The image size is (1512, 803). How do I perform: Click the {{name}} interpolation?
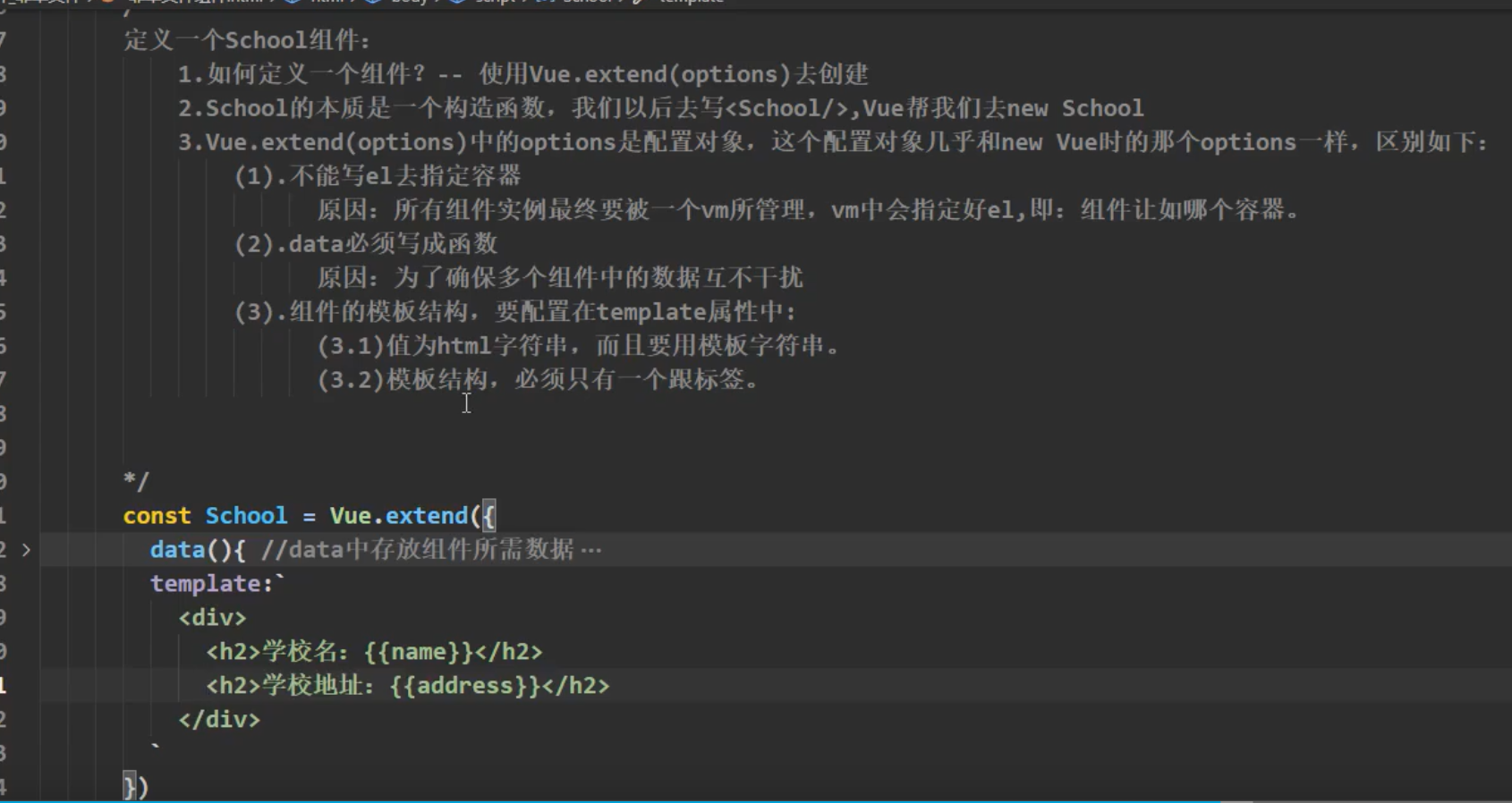(x=419, y=652)
